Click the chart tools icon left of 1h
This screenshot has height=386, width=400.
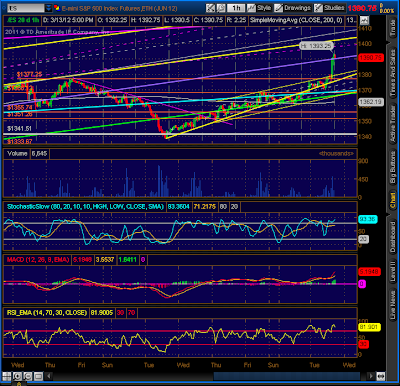pos(210,8)
